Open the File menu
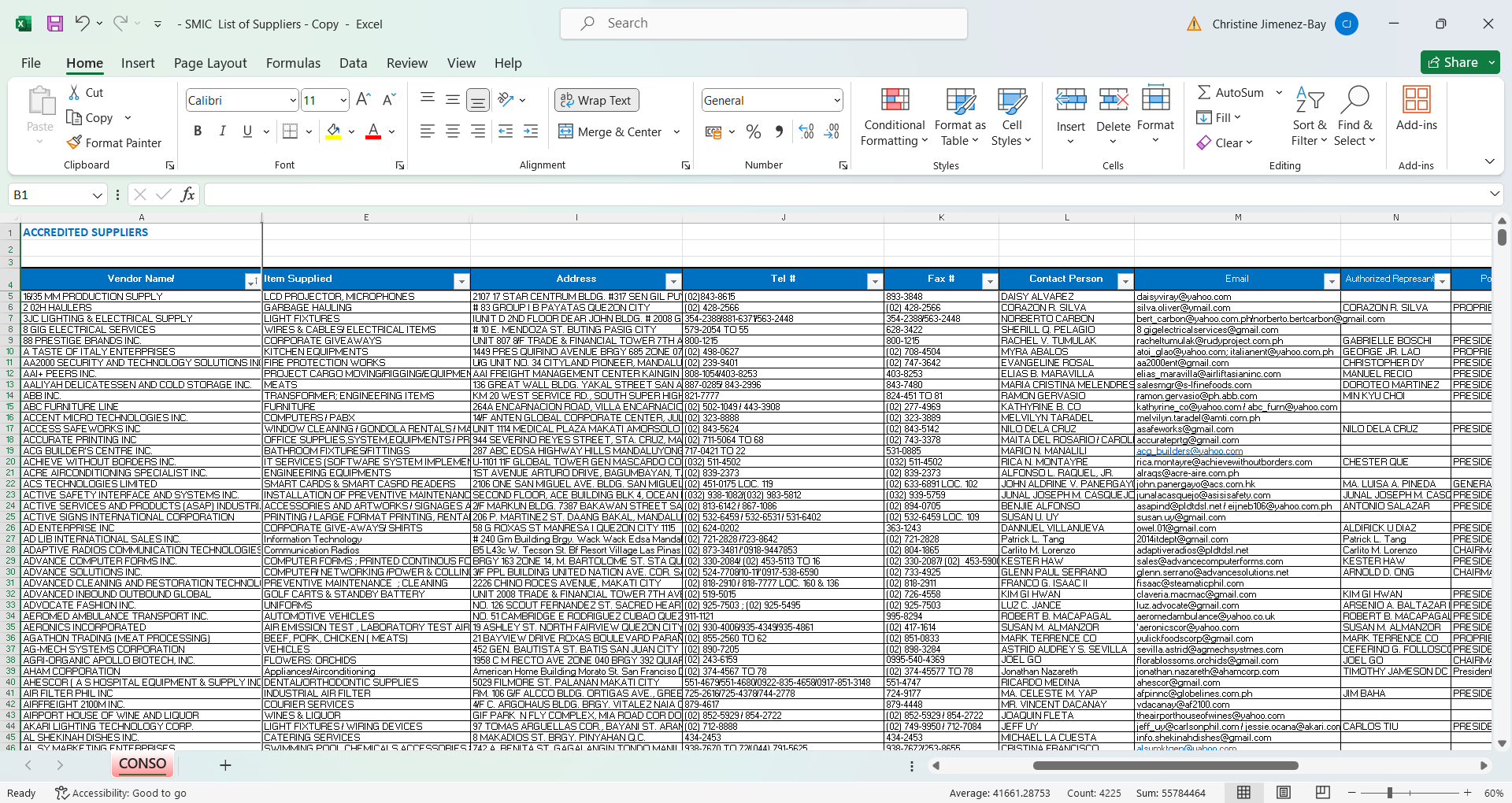Viewport: 1512px width, 803px height. [31, 63]
